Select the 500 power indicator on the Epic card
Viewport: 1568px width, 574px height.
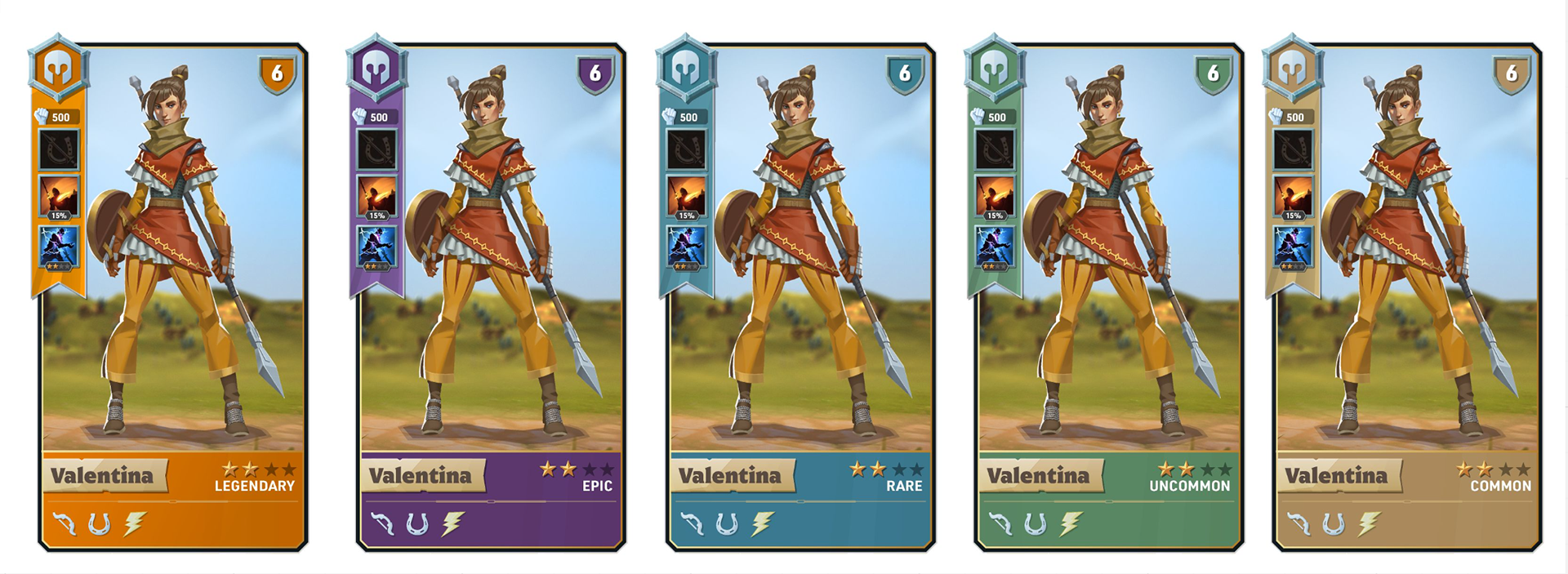tap(376, 117)
